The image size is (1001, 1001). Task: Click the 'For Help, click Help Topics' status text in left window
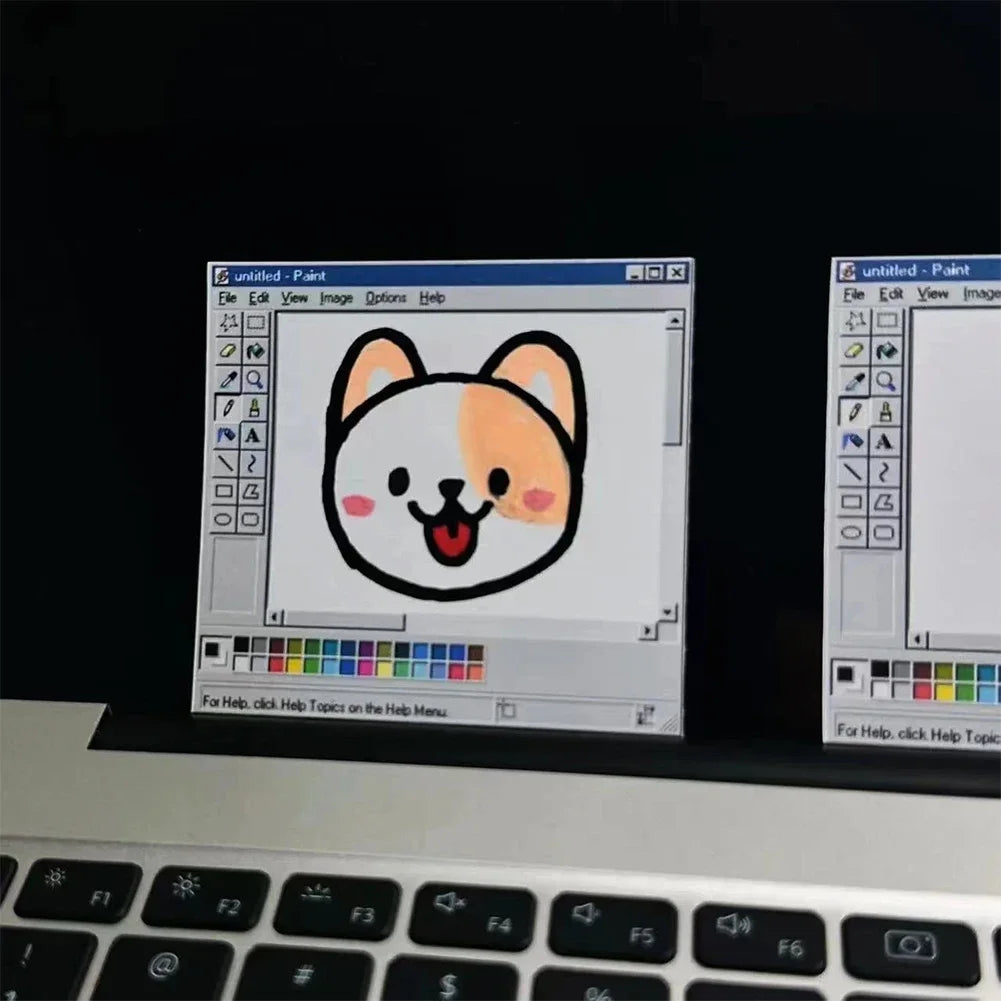[x=324, y=706]
